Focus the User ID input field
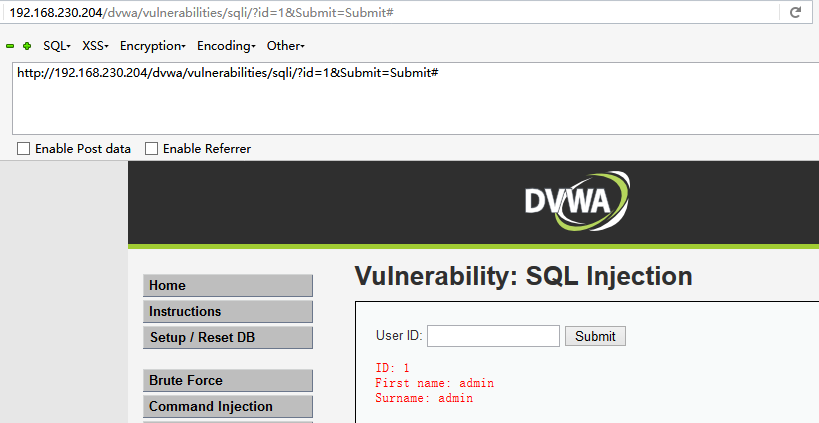 (493, 336)
